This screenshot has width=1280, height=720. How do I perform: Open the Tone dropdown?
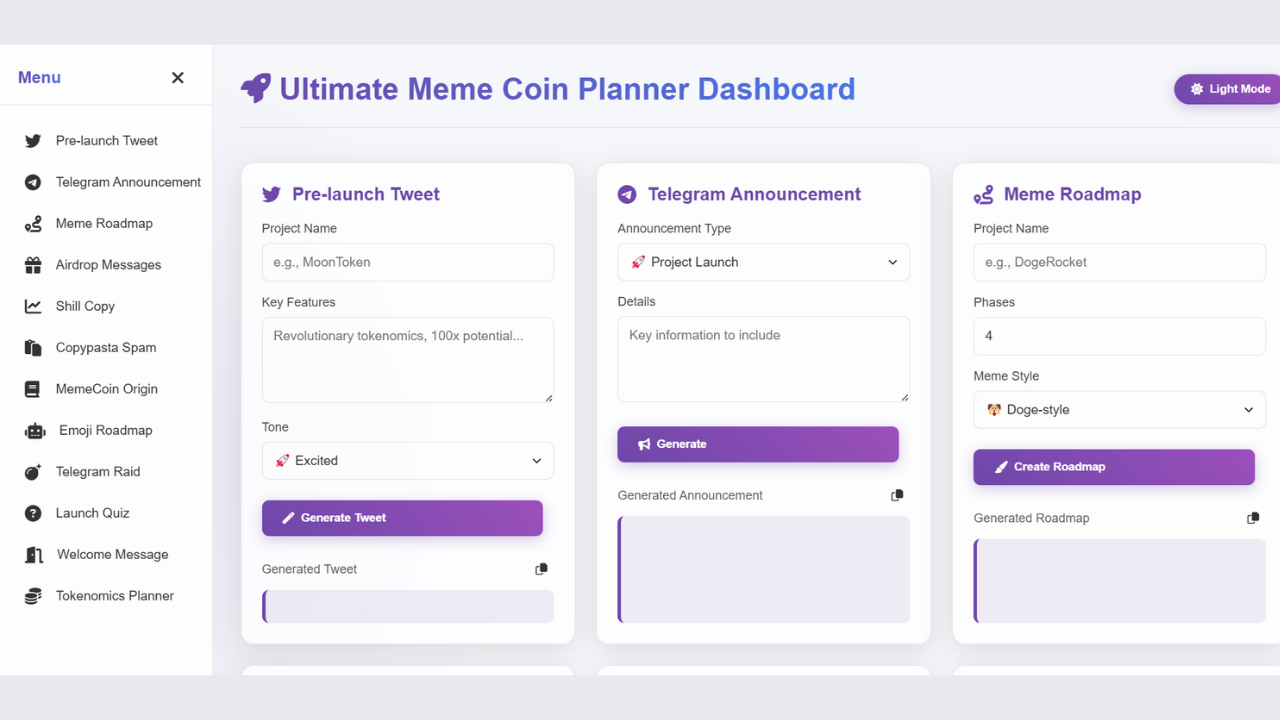408,461
